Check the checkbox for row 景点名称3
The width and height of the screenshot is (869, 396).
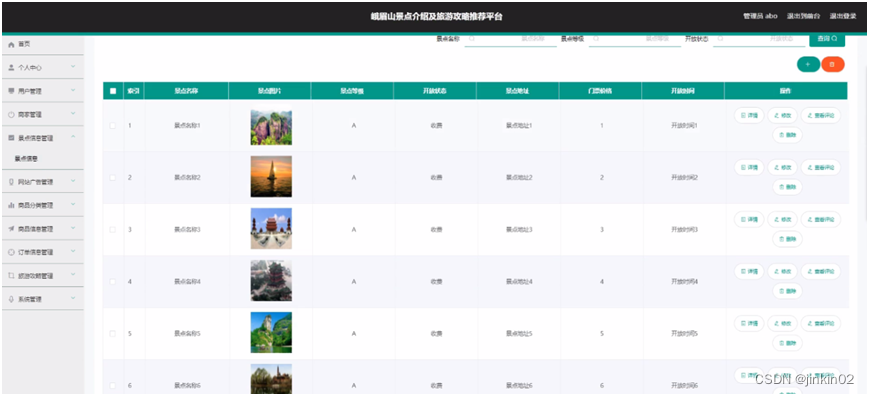click(113, 230)
